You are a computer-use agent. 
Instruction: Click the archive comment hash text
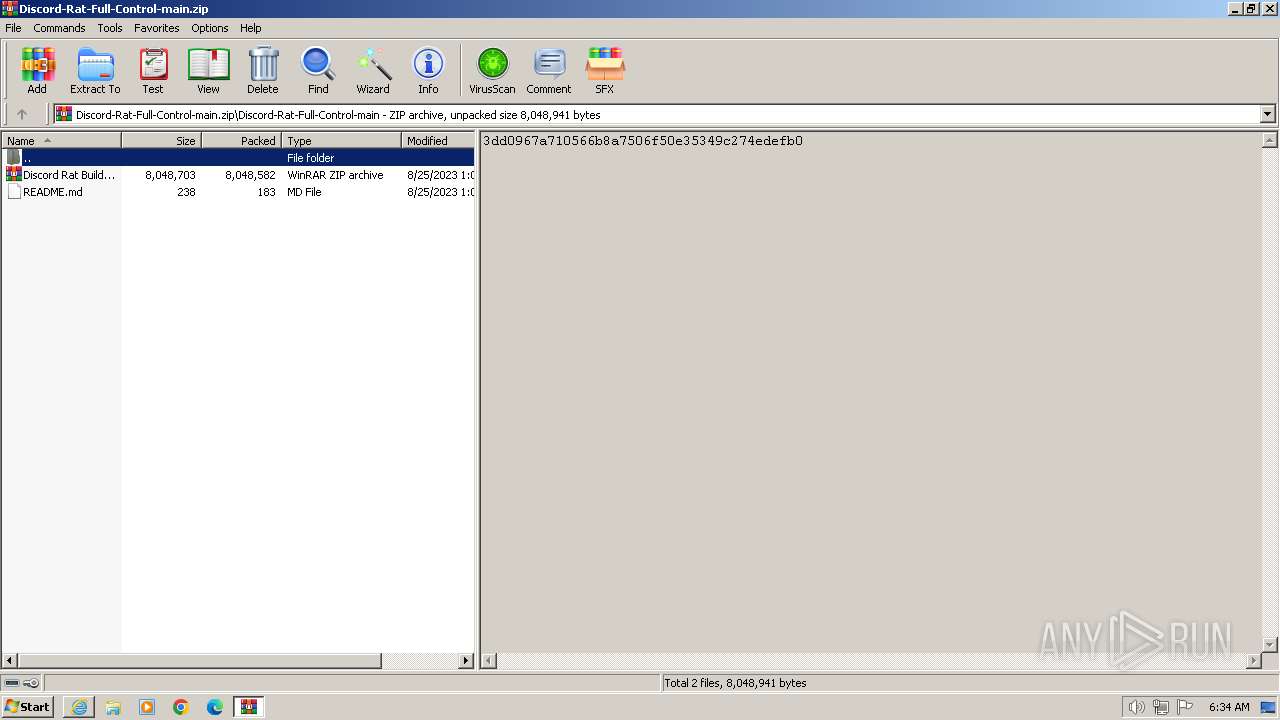pos(643,141)
